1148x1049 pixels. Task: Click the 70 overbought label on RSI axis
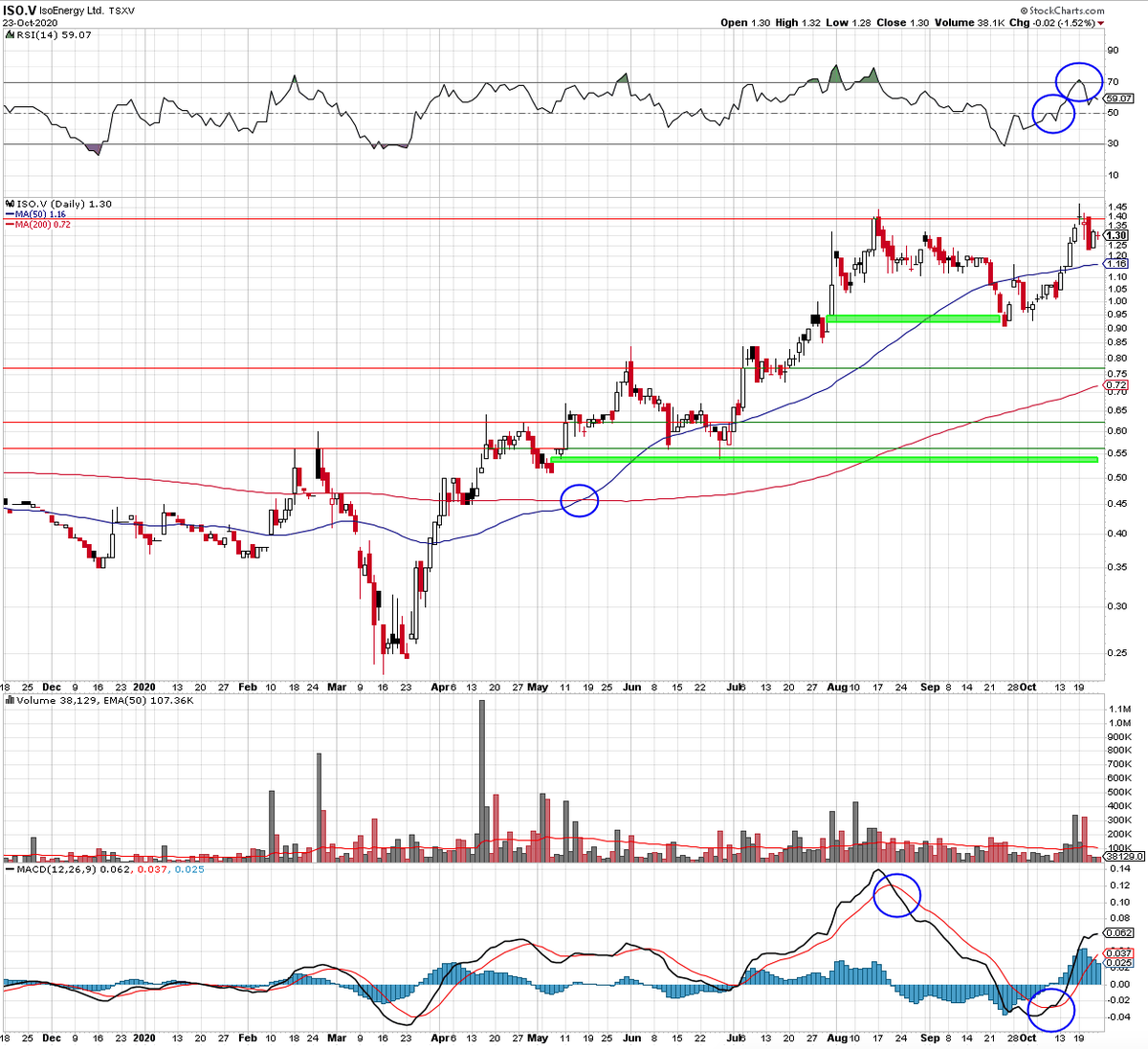tap(1114, 82)
